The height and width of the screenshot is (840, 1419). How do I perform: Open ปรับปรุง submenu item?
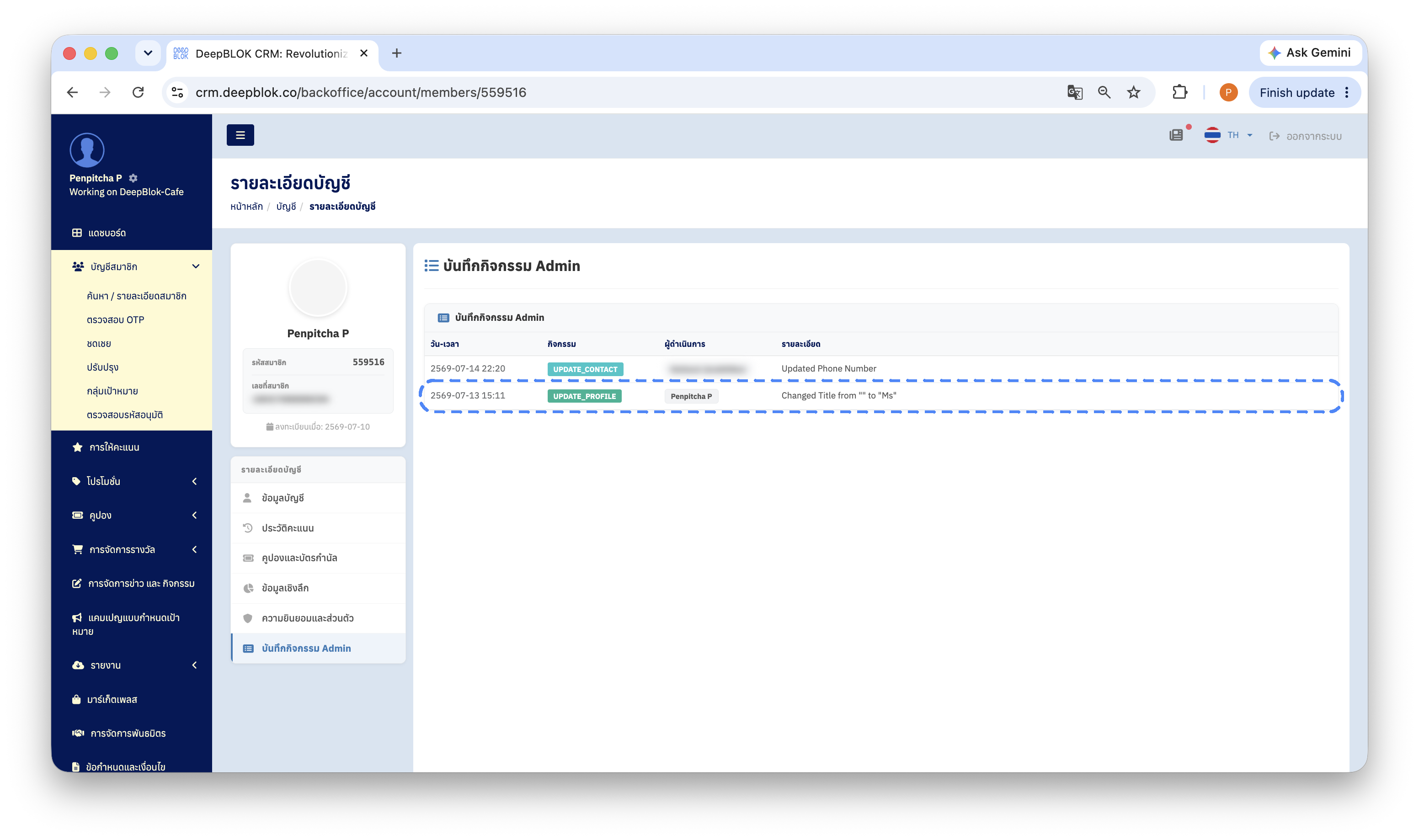(x=102, y=367)
